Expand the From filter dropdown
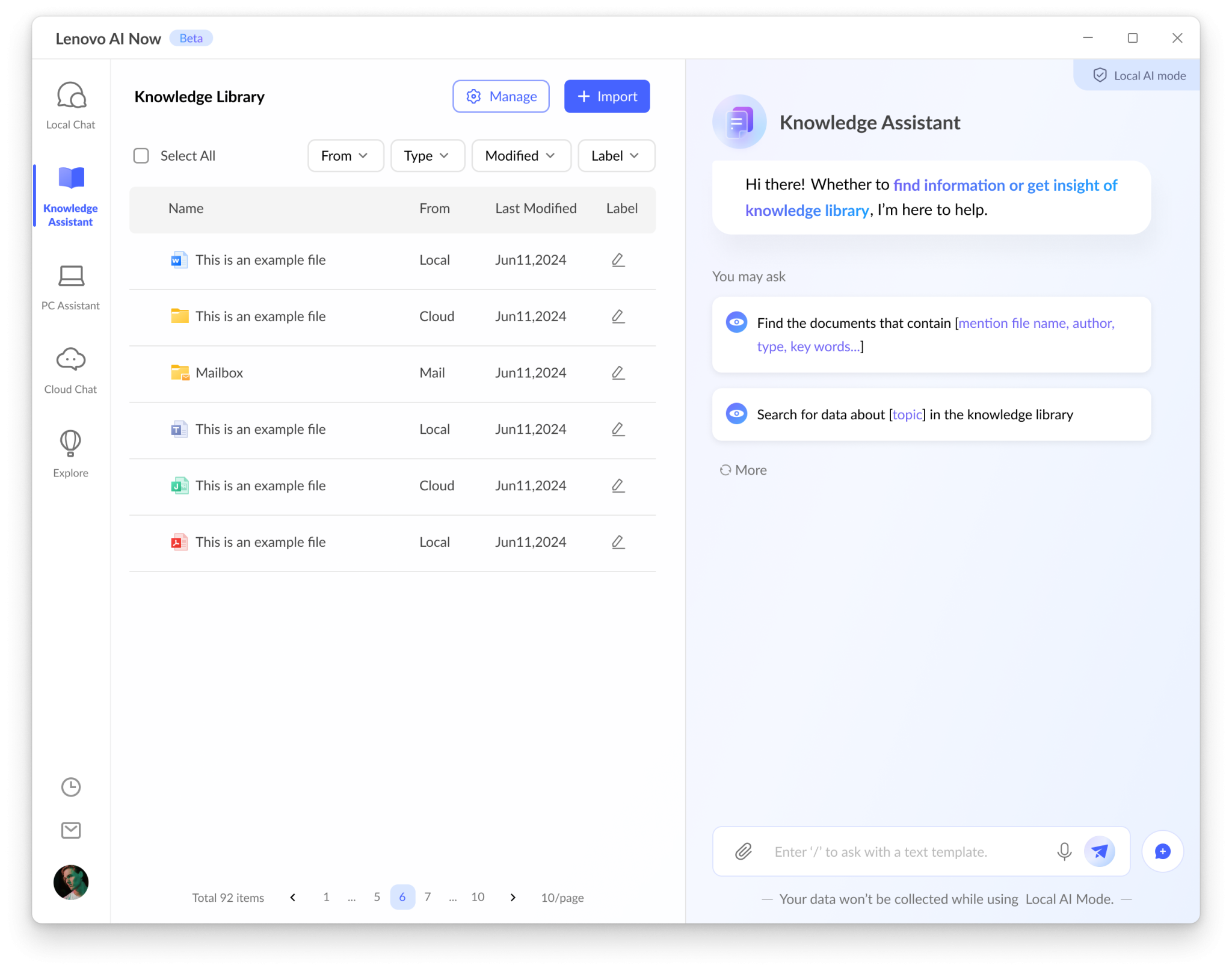The image size is (1232, 971). pos(345,156)
